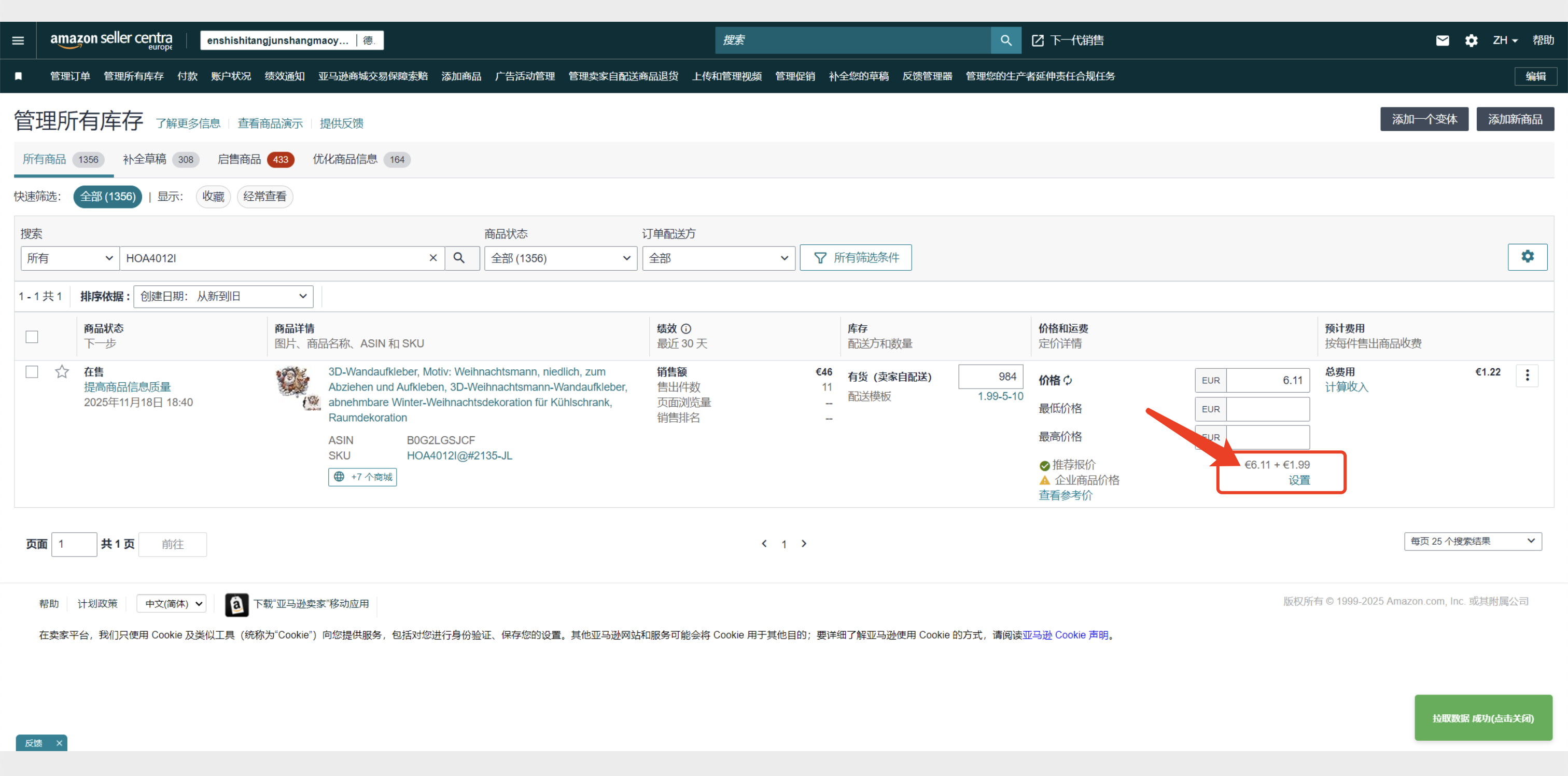Click the price refresh sync icon

pos(1068,380)
